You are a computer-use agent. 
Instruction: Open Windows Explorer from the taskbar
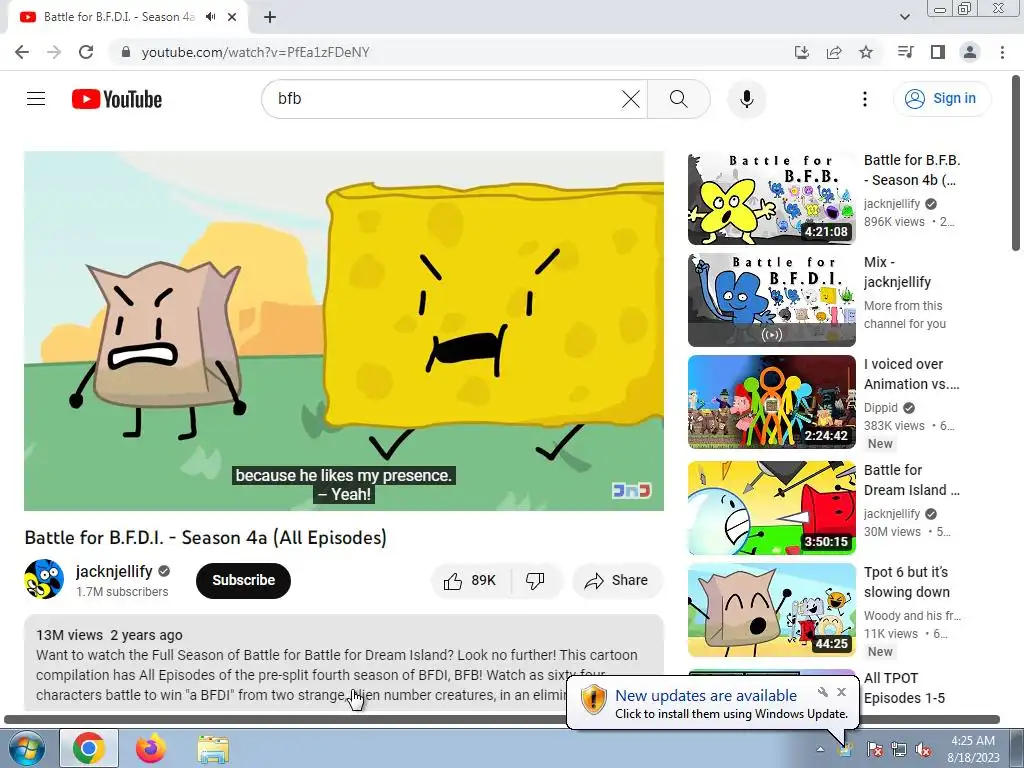pyautogui.click(x=213, y=749)
